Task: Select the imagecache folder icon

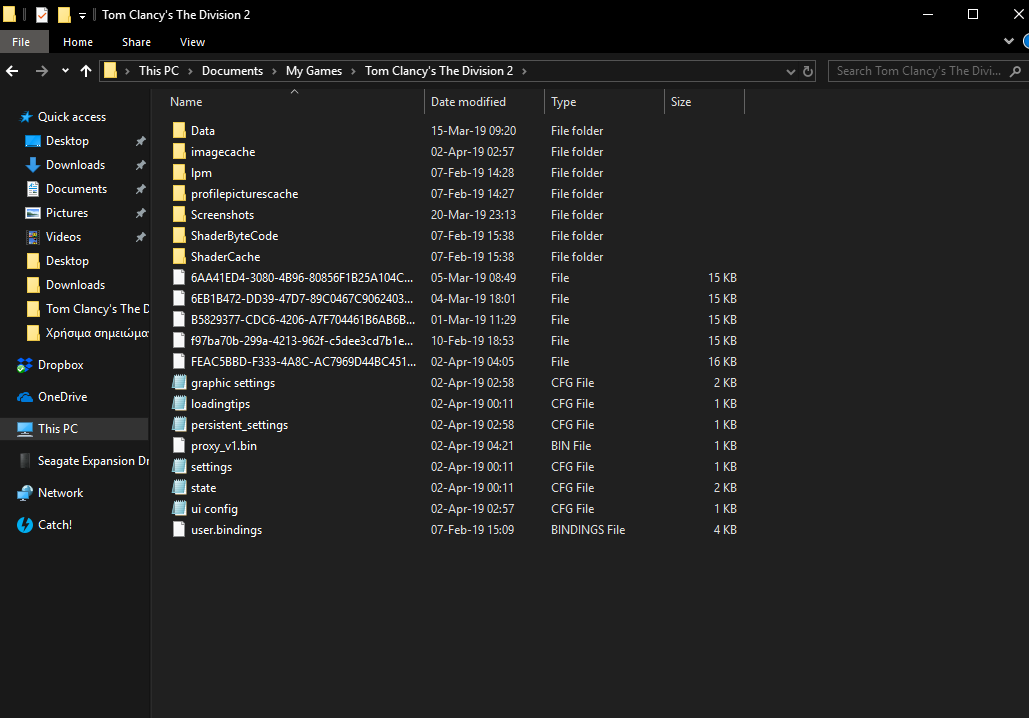Action: 179,152
